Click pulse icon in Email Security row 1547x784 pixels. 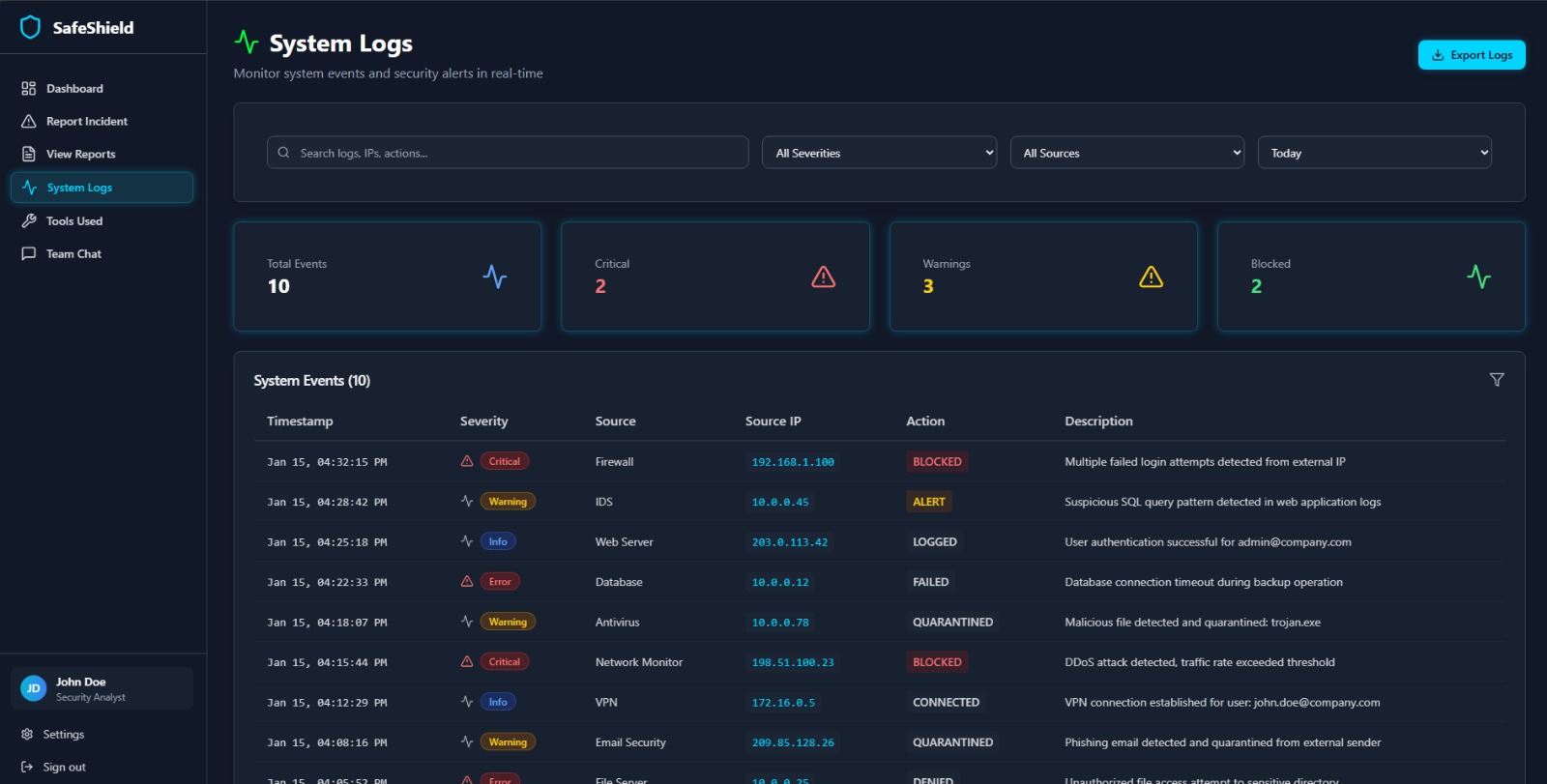467,741
